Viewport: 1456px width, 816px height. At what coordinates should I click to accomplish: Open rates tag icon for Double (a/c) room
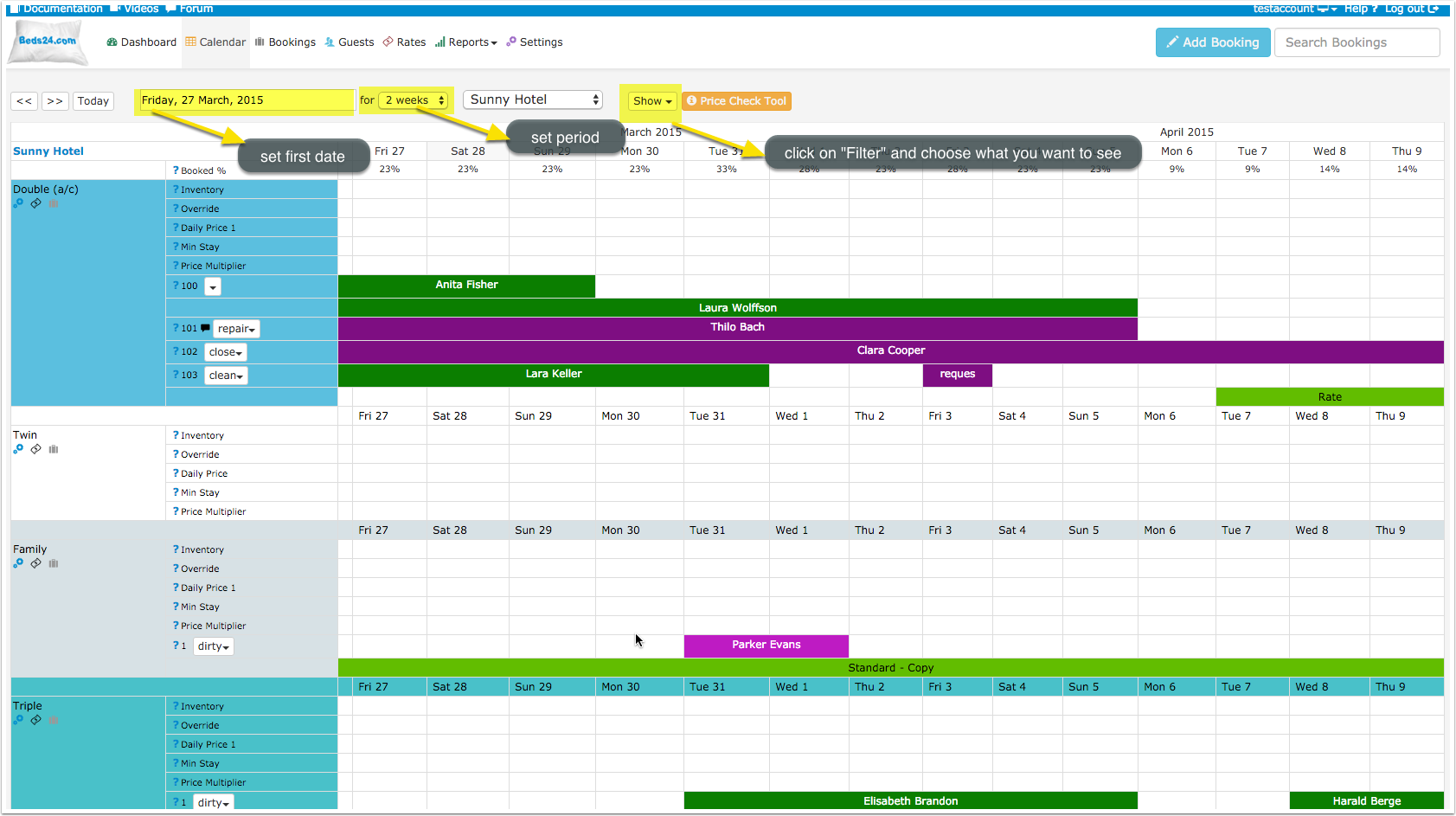(35, 203)
